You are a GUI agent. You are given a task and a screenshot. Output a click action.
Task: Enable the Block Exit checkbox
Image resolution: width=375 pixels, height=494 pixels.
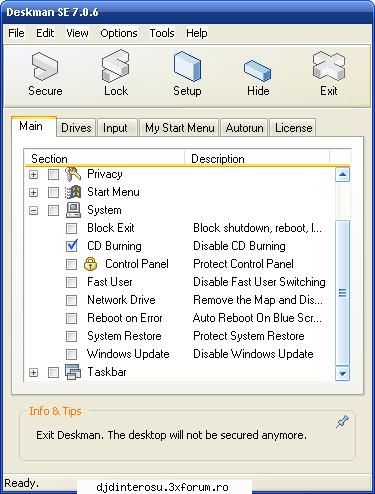pyautogui.click(x=71, y=228)
